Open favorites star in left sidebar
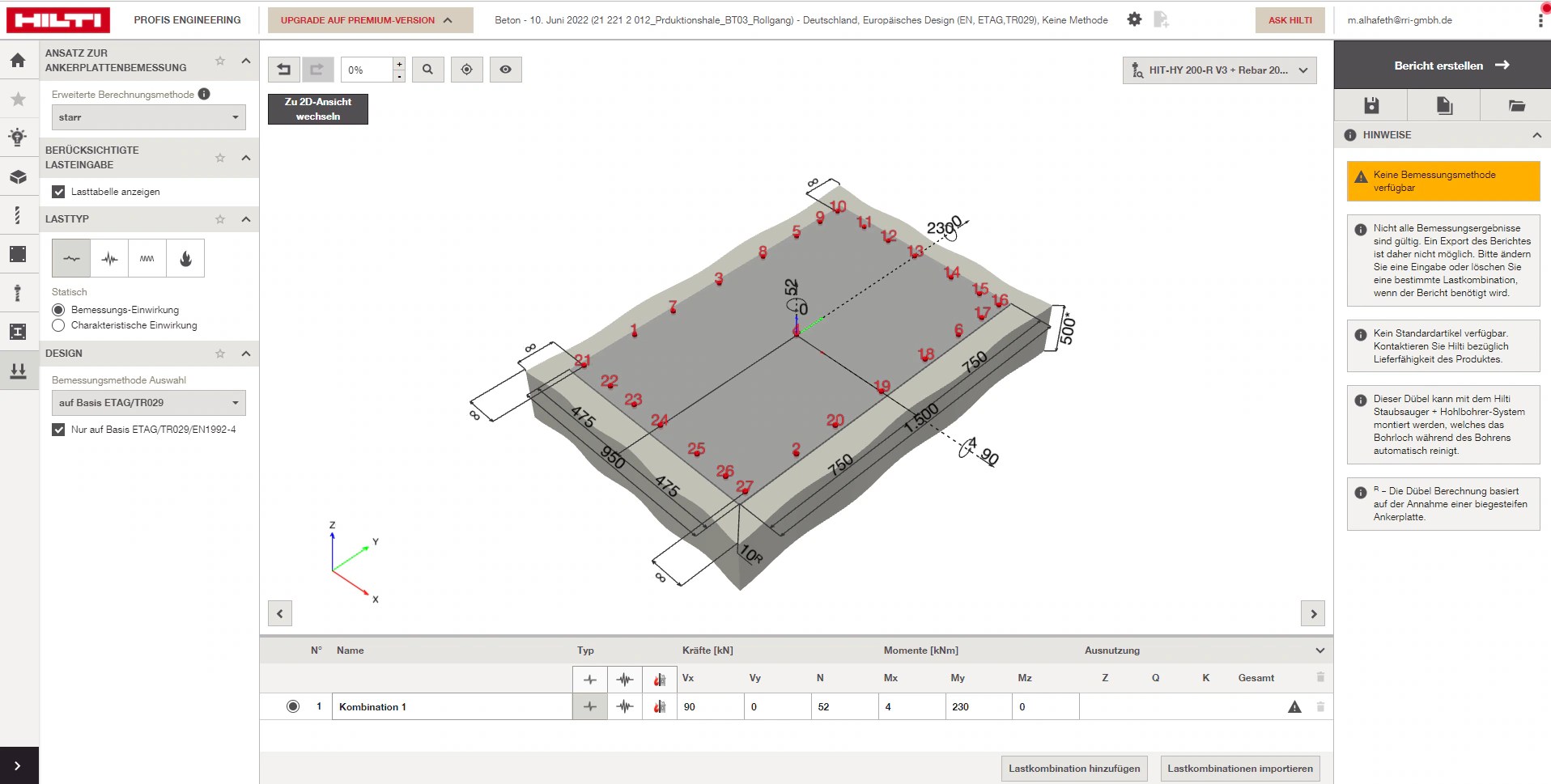 [x=18, y=99]
